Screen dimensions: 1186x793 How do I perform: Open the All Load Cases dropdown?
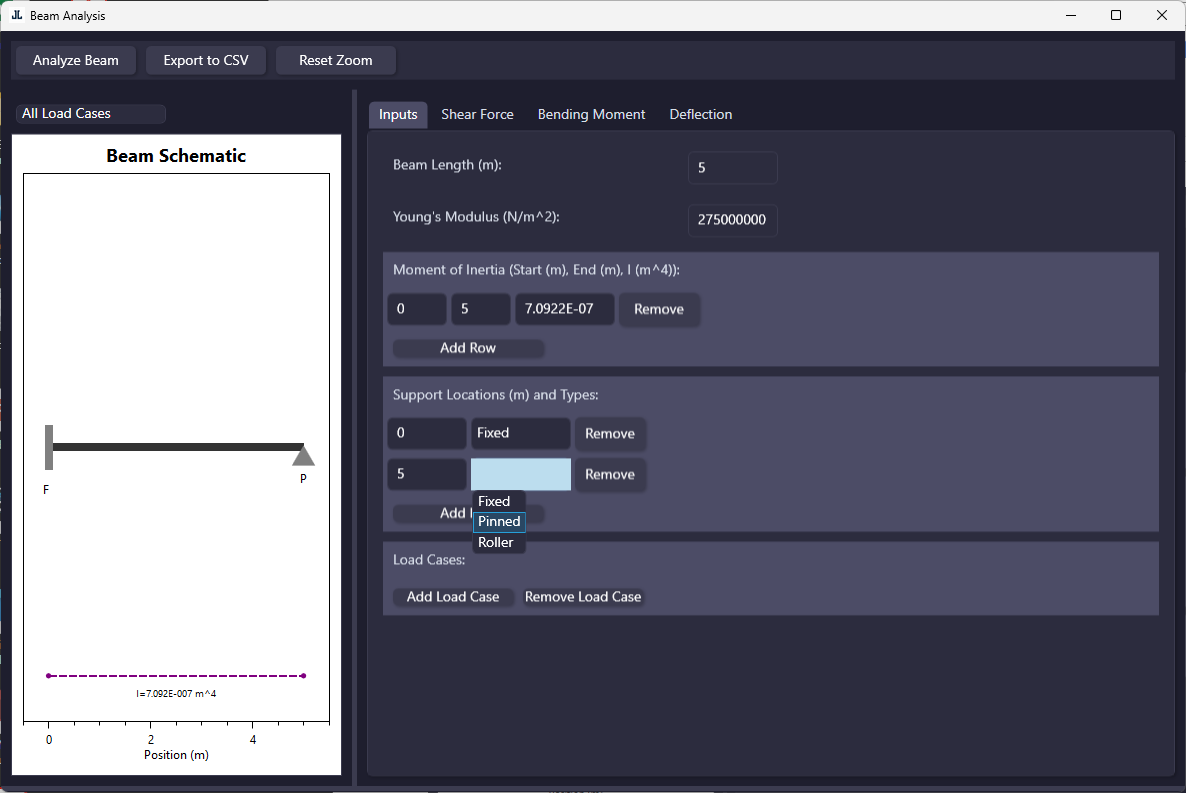click(90, 114)
